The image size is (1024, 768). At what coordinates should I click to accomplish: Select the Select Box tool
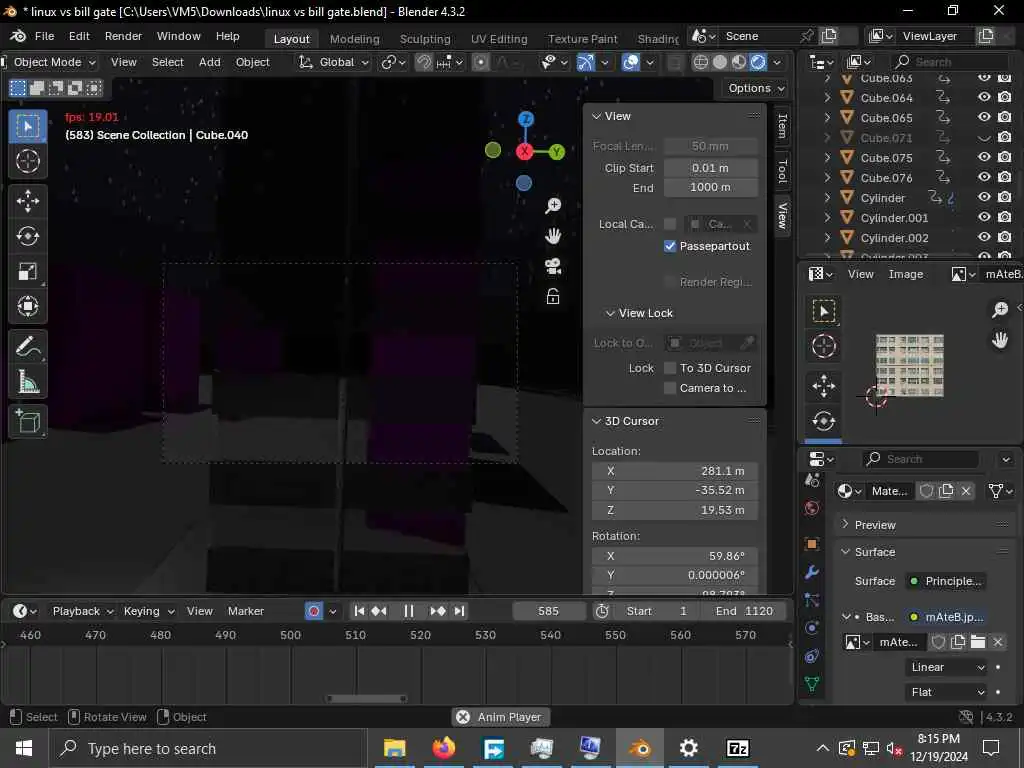click(27, 126)
